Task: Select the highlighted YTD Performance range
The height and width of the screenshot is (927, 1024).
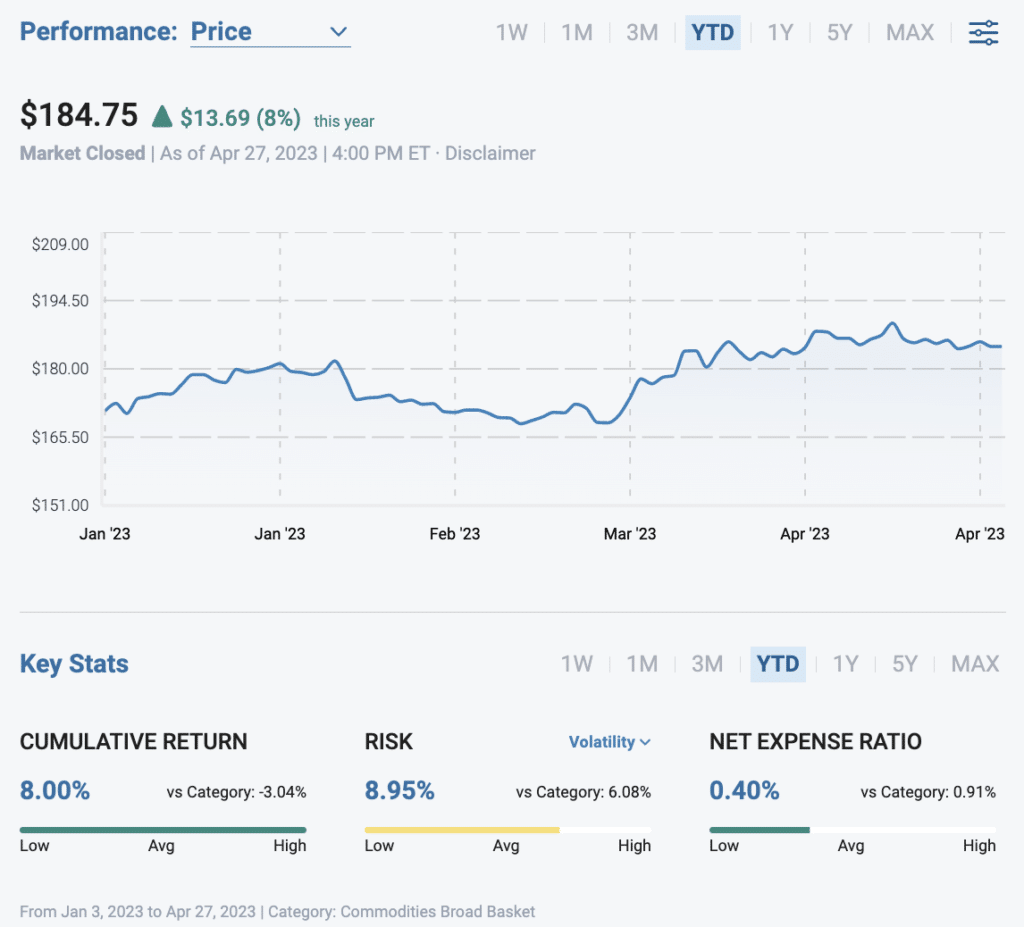Action: pos(712,32)
